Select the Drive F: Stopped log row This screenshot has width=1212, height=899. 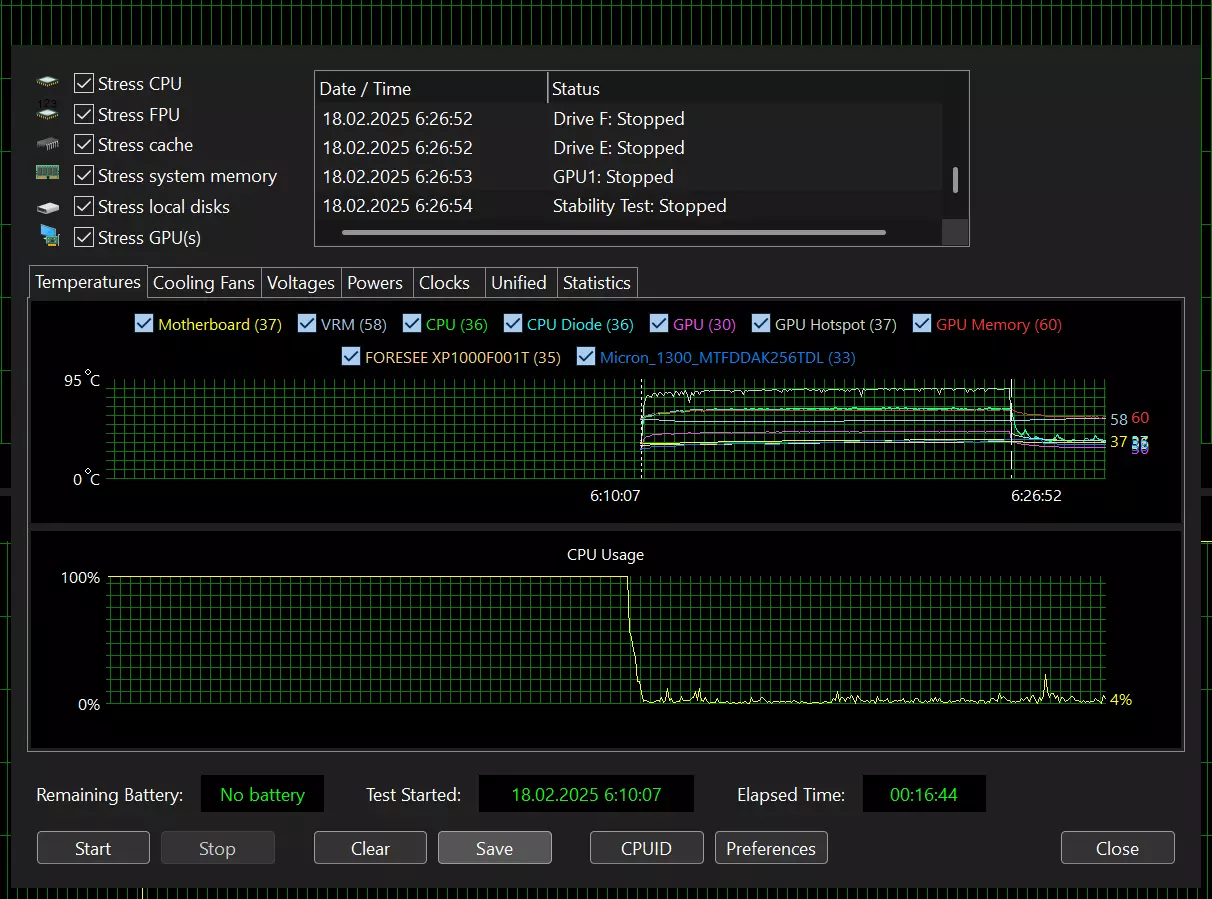[x=629, y=119]
